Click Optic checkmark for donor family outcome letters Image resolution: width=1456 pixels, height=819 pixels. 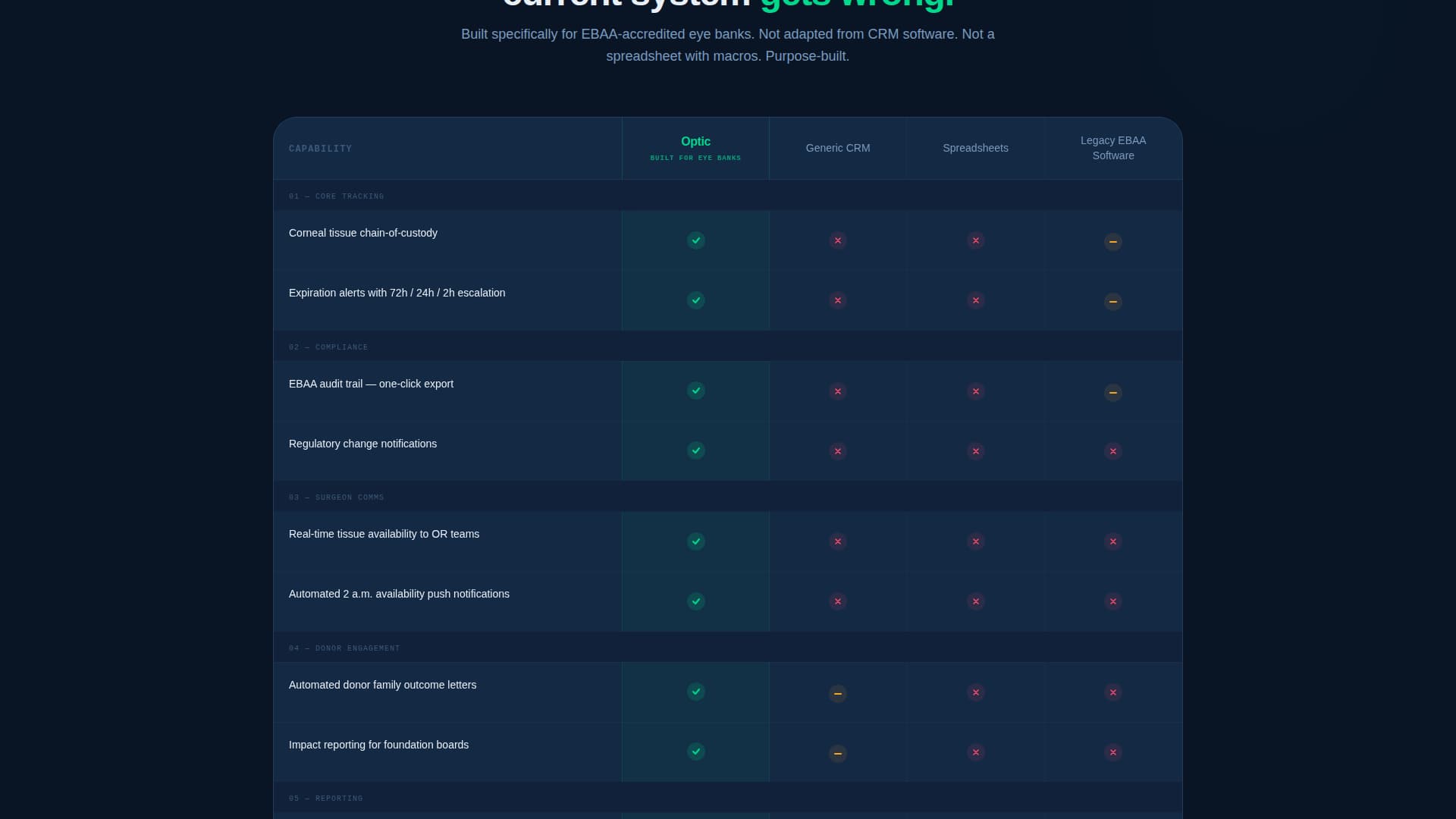[x=695, y=692]
